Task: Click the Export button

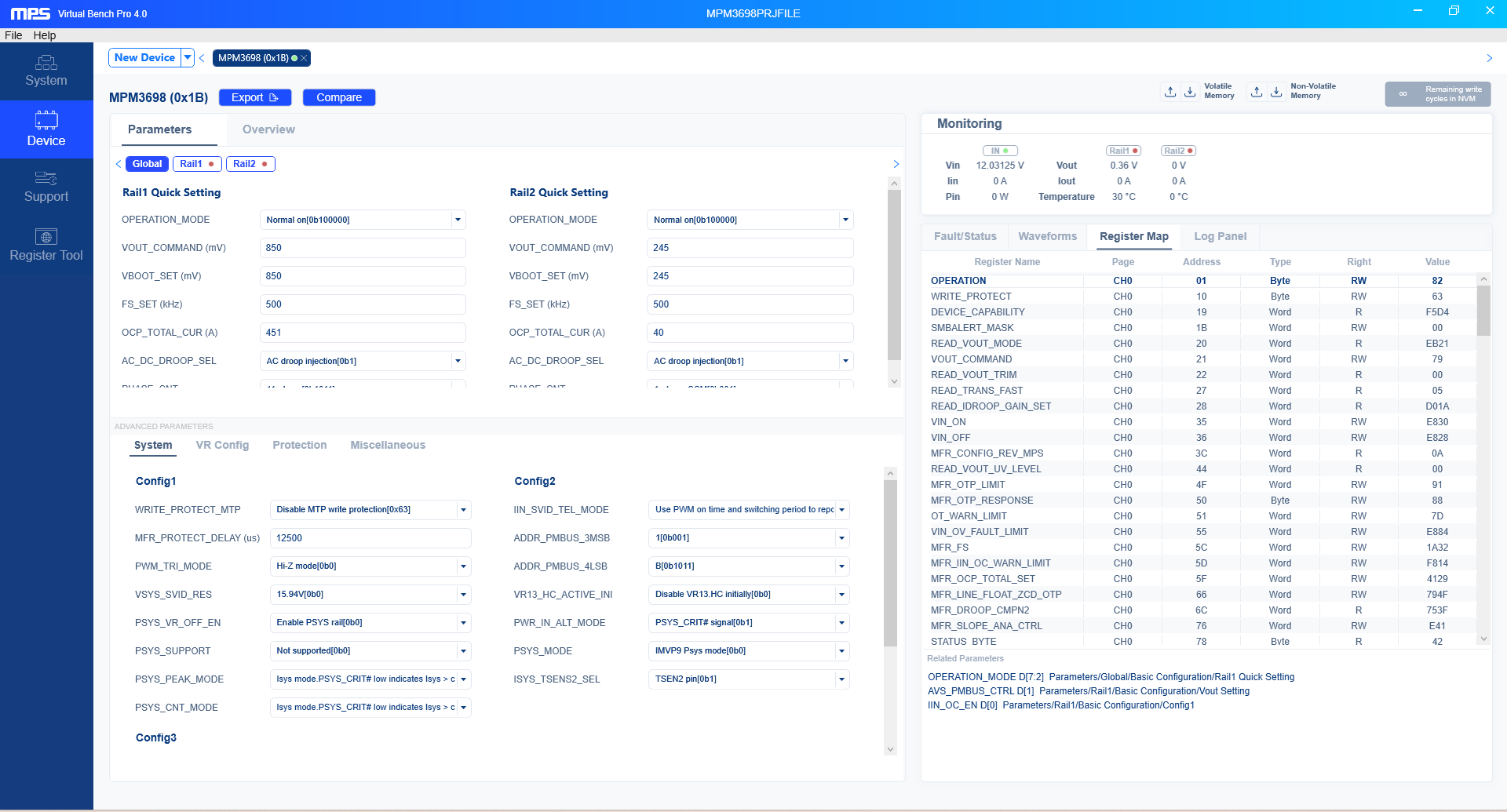Action: point(254,97)
